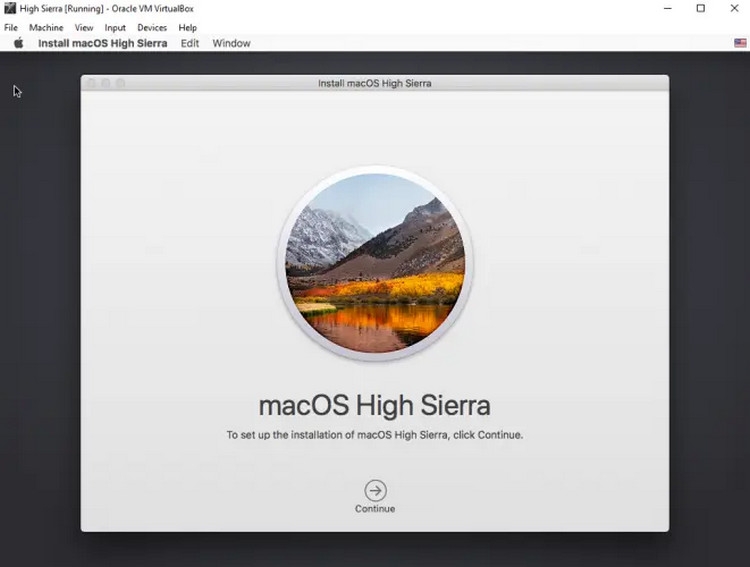The height and width of the screenshot is (567, 750).
Task: Maximize the VirtualBox window
Action: [x=701, y=8]
